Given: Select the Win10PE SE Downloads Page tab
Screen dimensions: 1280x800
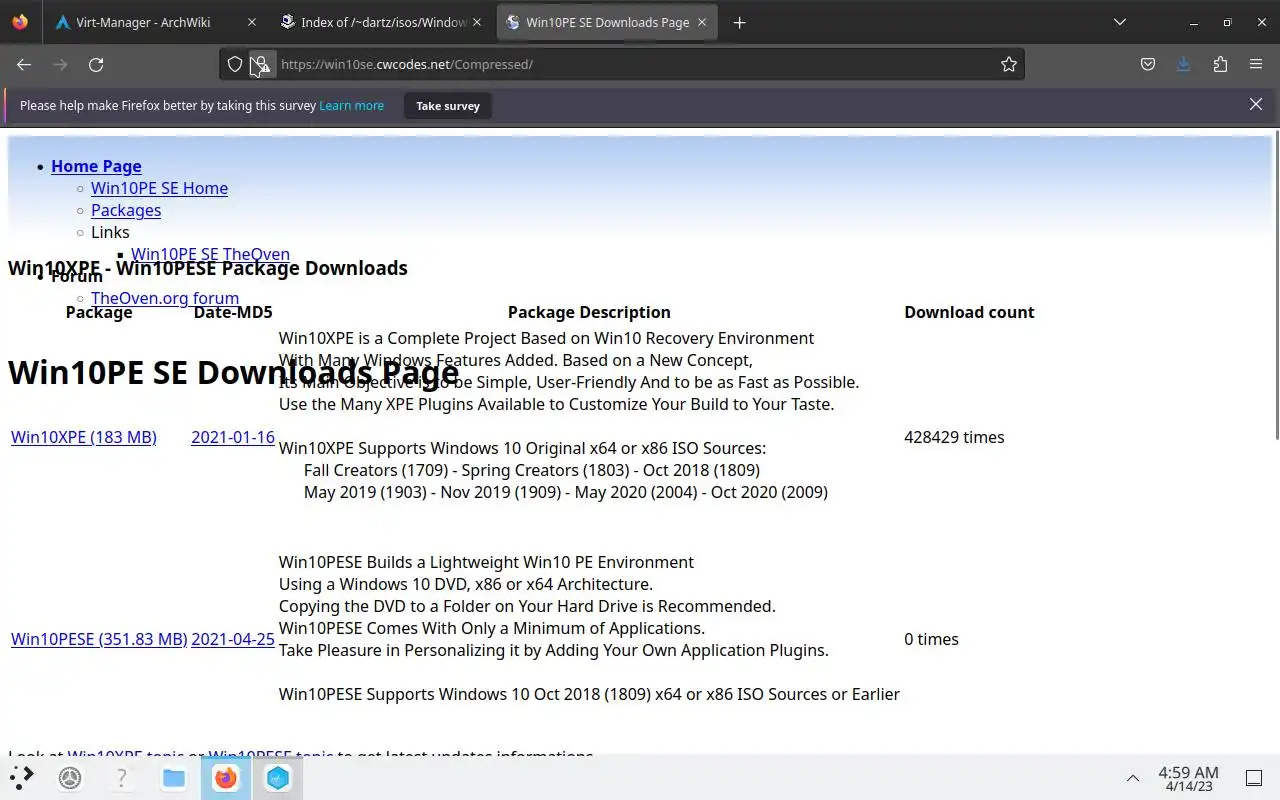Looking at the screenshot, I should [608, 22].
